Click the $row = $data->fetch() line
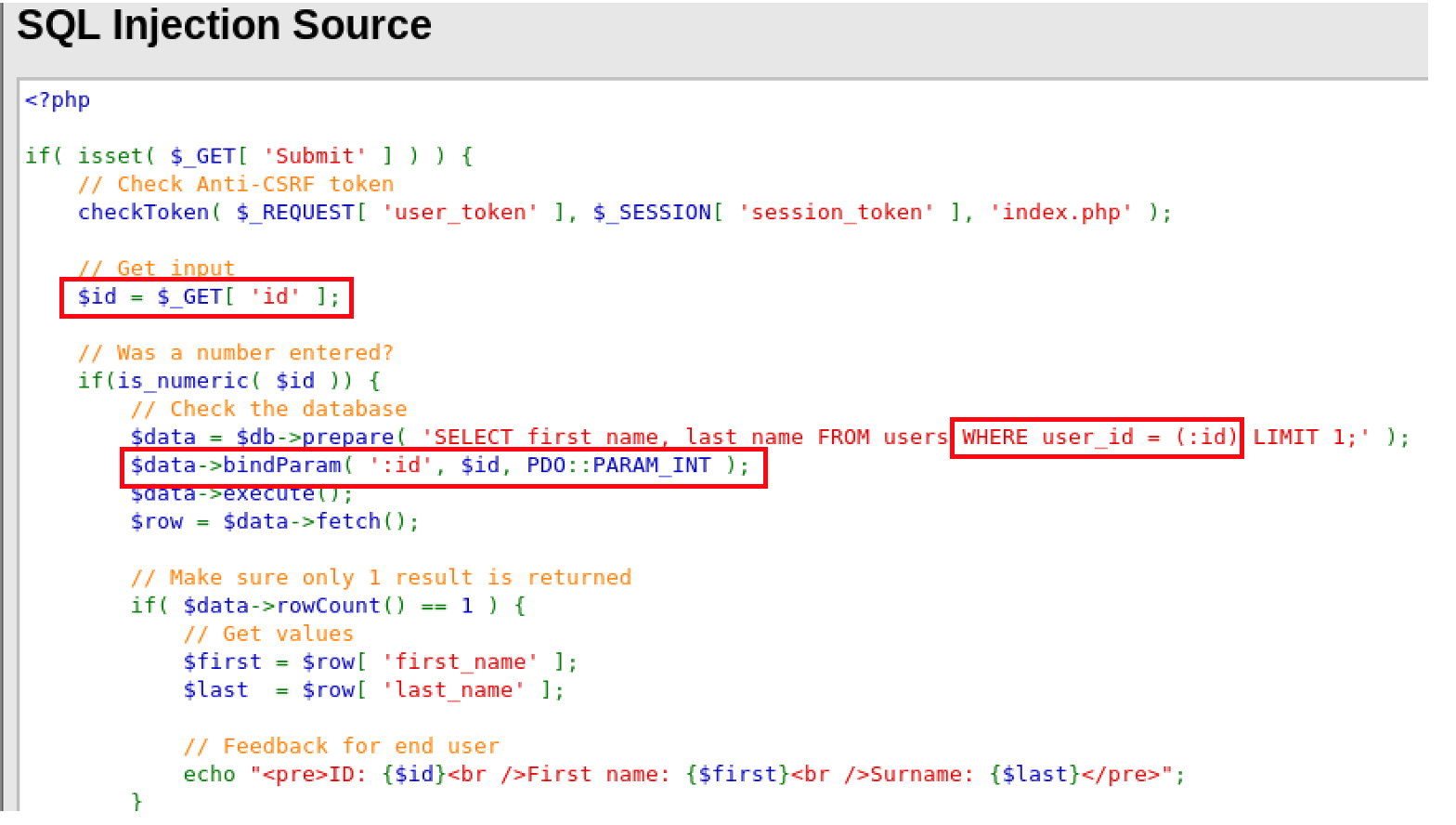Screen dimensions: 1456x825 275,522
